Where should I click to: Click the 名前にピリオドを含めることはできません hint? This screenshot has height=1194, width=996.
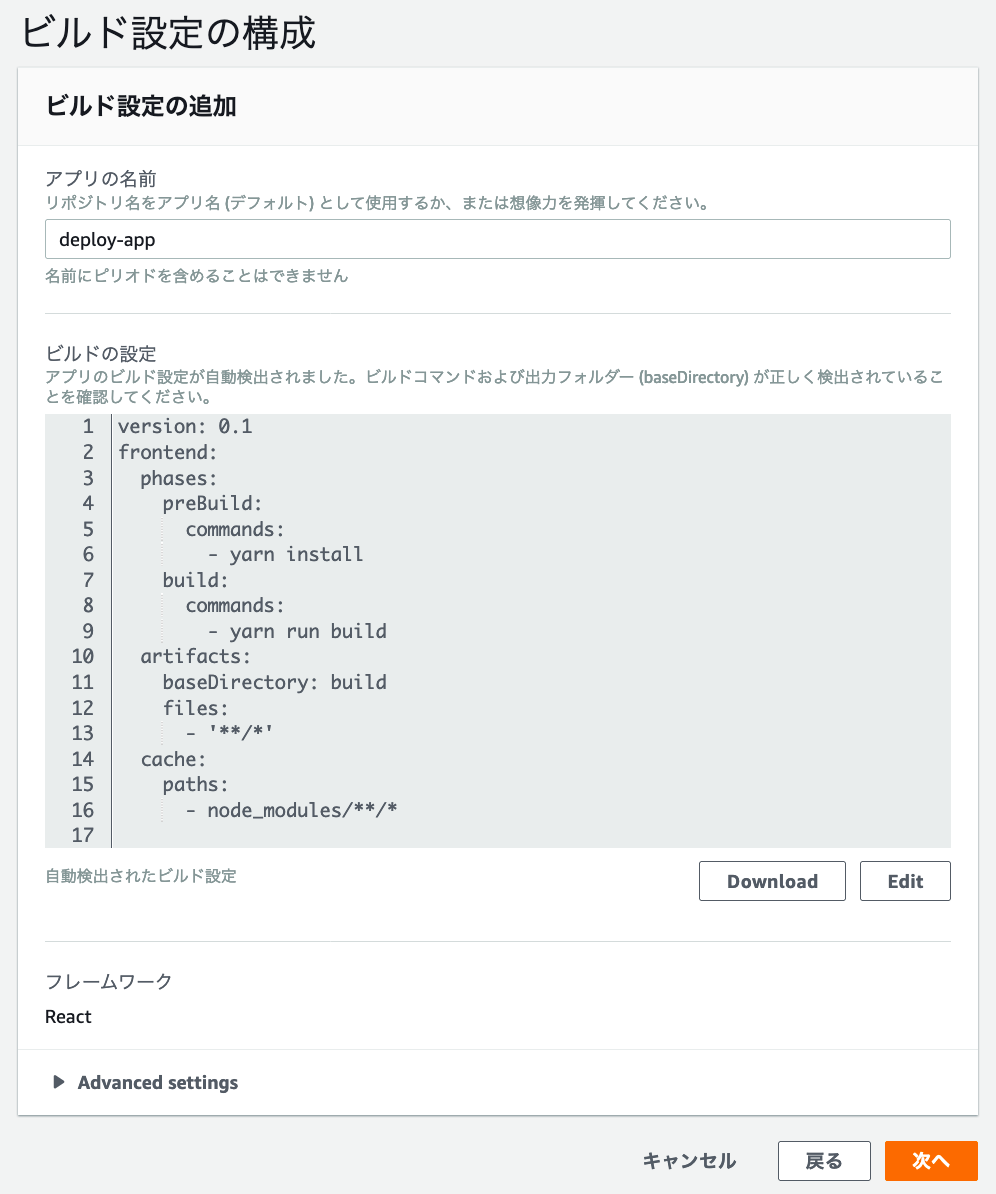click(x=196, y=276)
